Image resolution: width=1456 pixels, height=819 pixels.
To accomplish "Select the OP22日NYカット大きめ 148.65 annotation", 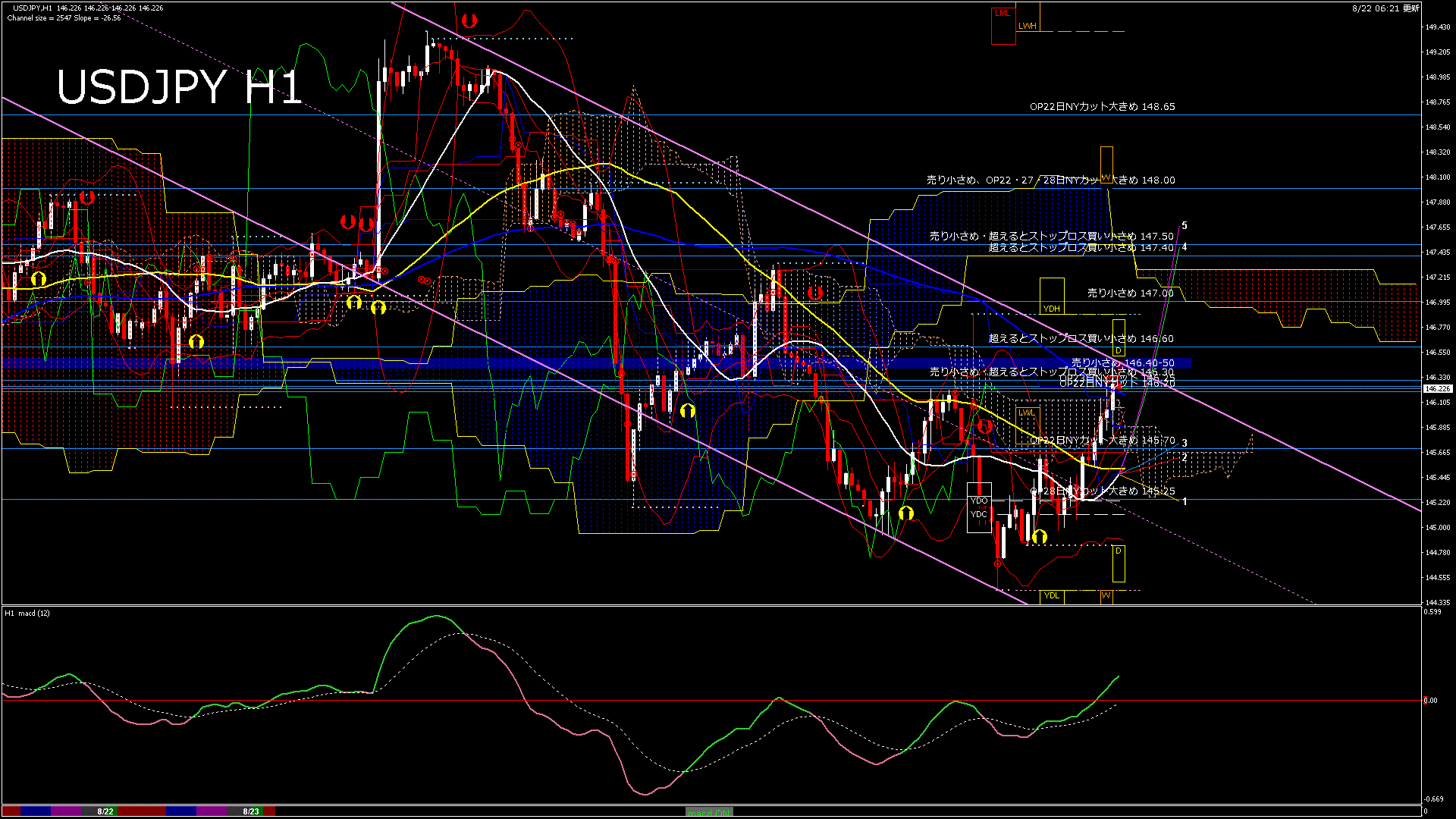I will 1102,107.
